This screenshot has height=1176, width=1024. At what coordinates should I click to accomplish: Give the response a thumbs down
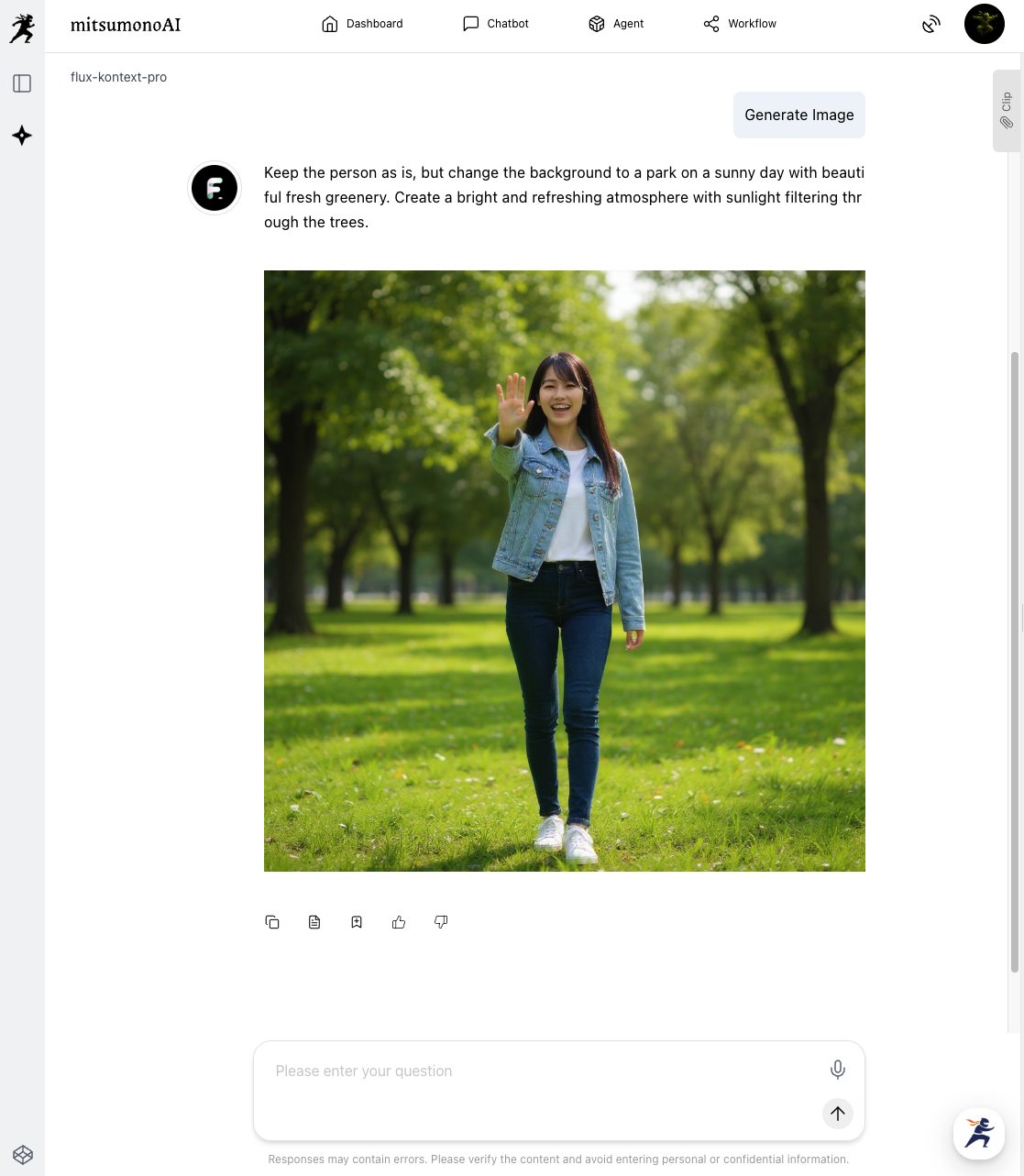[441, 922]
